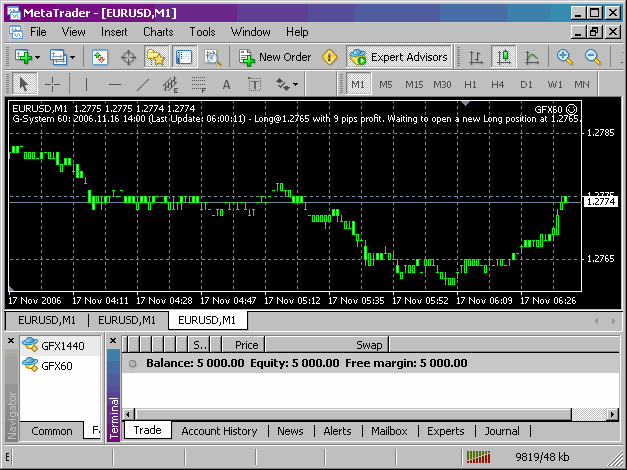Close the Terminal panel

[x=113, y=341]
